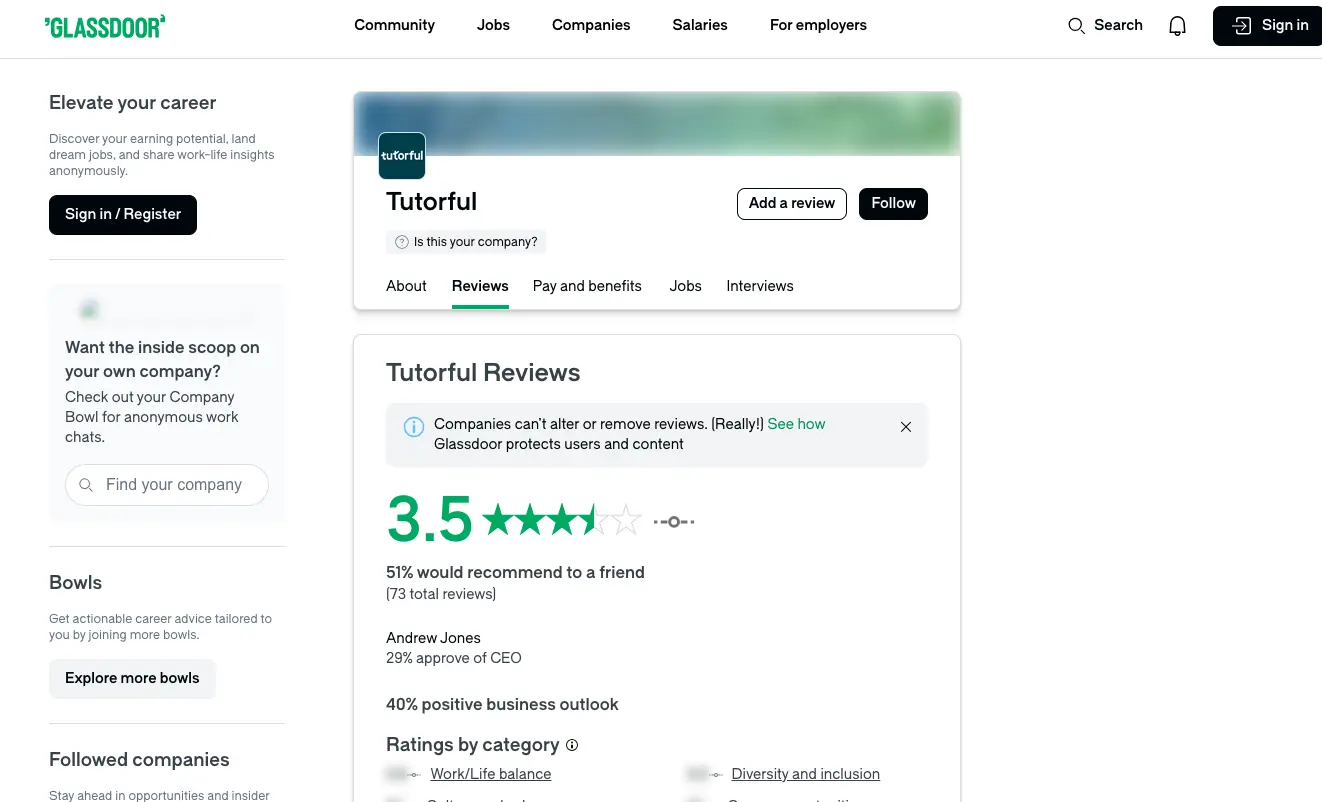Open the Salaries menu
Image resolution: width=1322 pixels, height=802 pixels.
click(700, 25)
